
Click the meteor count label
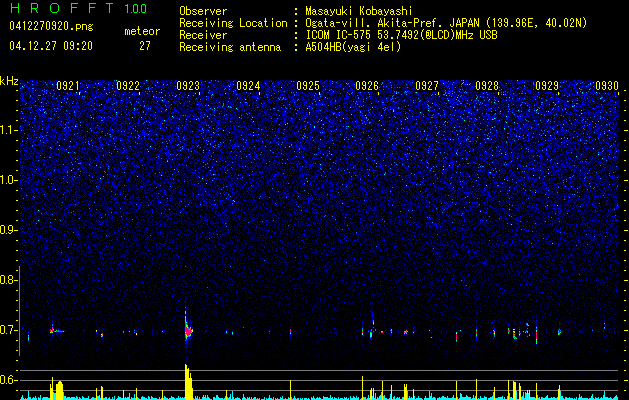coord(142,31)
